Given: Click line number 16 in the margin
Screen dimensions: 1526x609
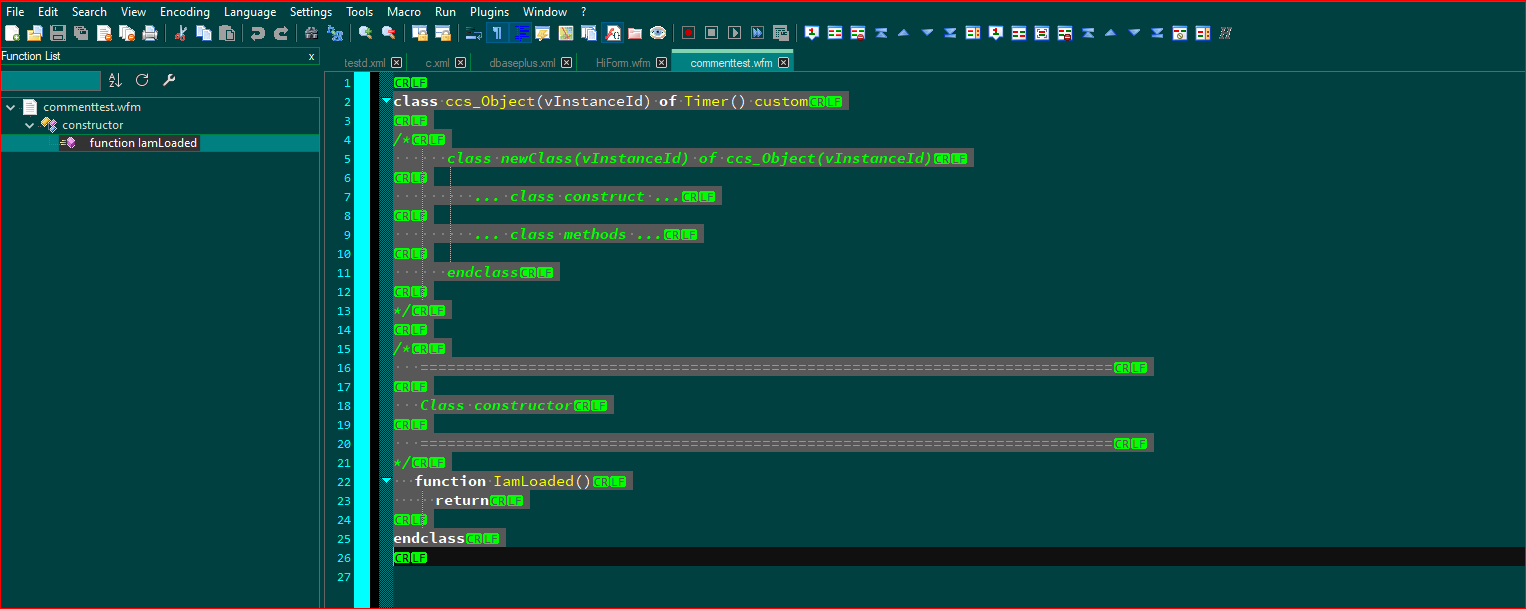Looking at the screenshot, I should (x=344, y=367).
